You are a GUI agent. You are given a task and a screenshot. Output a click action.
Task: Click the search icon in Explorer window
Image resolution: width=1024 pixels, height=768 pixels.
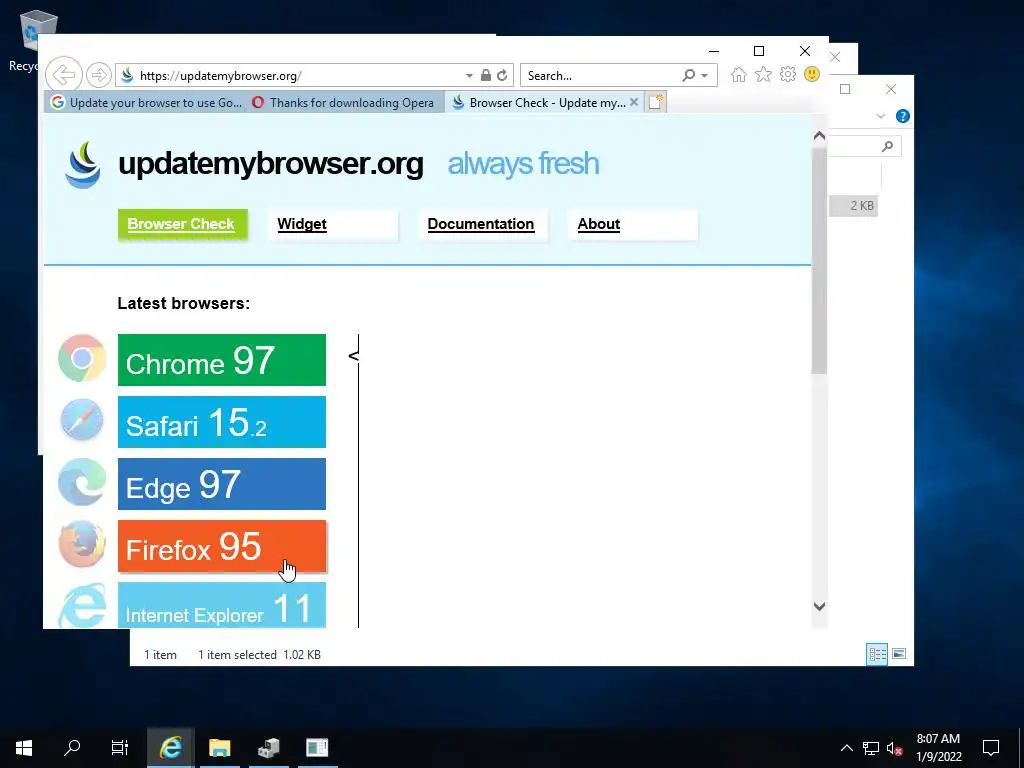point(887,146)
